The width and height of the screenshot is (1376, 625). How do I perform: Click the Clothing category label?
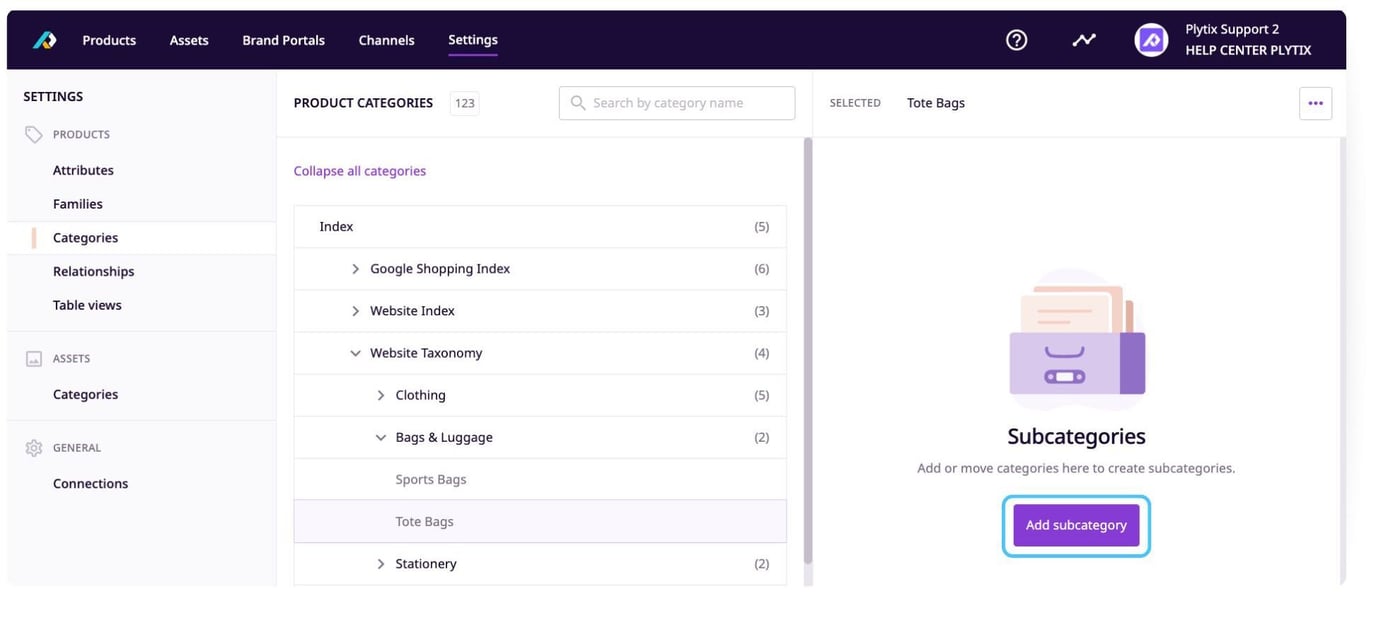coord(420,395)
